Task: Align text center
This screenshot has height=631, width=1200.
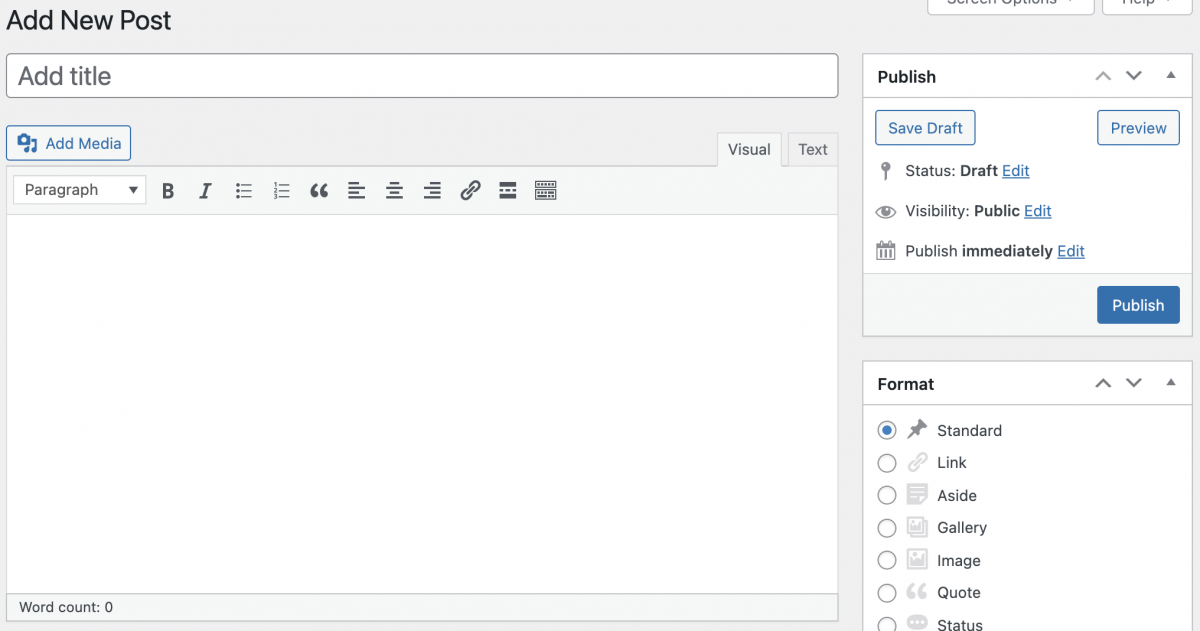Action: pyautogui.click(x=395, y=190)
